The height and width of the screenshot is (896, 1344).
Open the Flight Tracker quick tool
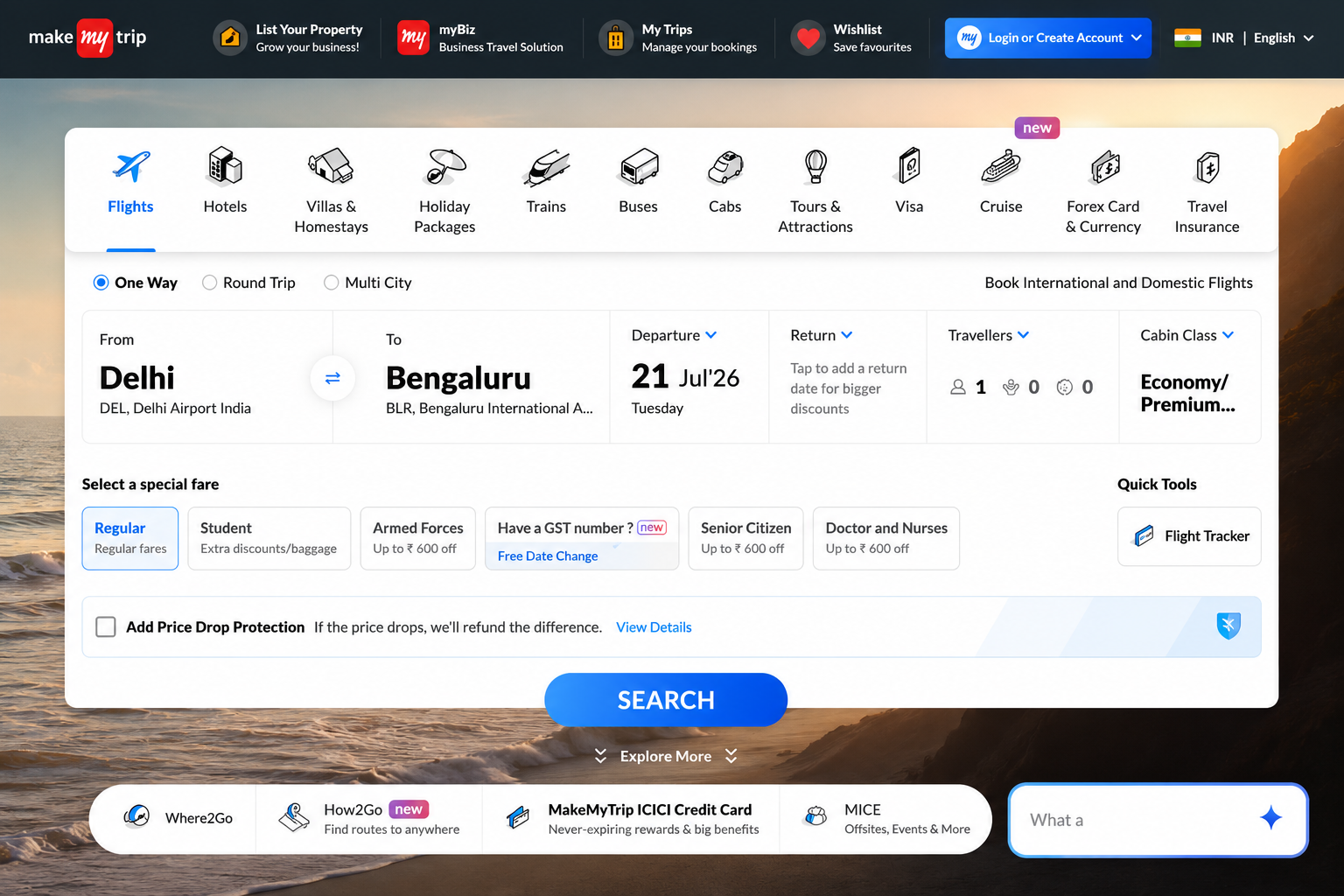click(x=1189, y=536)
